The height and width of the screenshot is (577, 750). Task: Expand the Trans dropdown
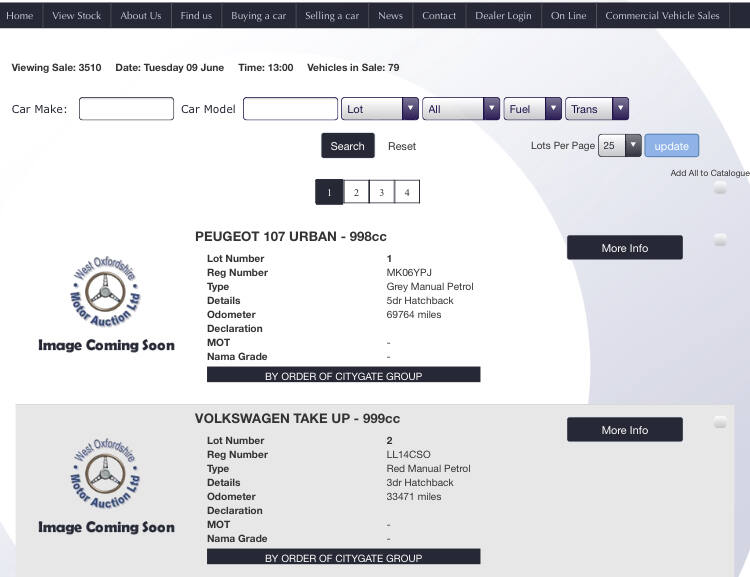pyautogui.click(x=597, y=109)
